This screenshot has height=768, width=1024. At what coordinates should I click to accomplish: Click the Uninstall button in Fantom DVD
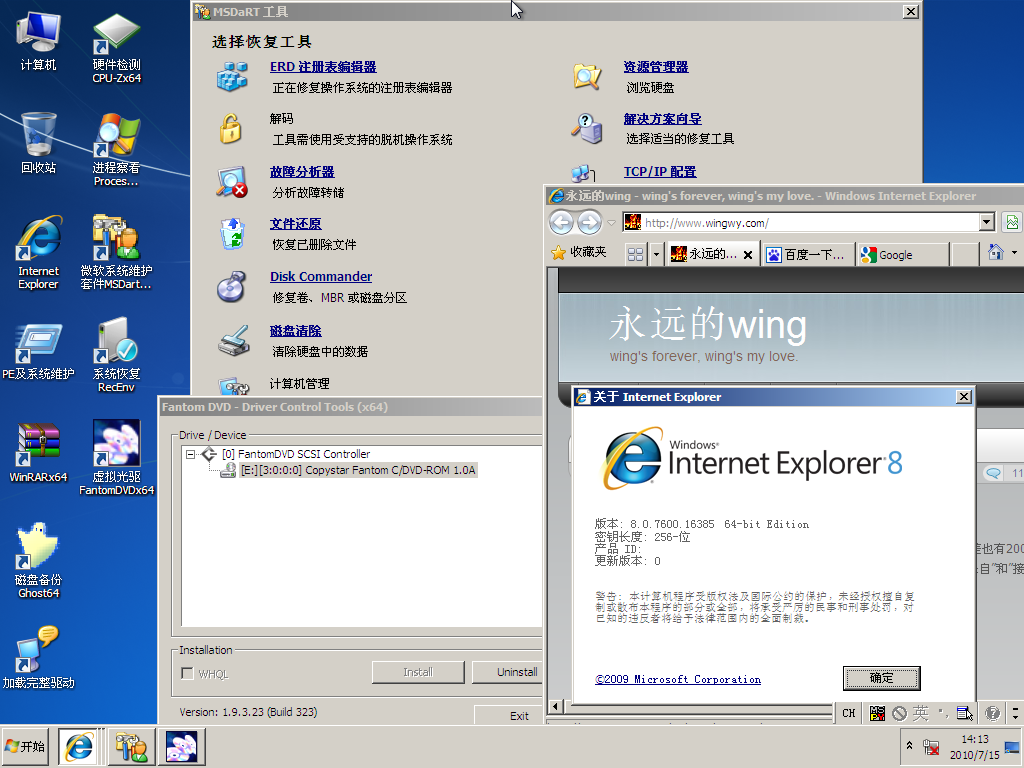[508, 672]
